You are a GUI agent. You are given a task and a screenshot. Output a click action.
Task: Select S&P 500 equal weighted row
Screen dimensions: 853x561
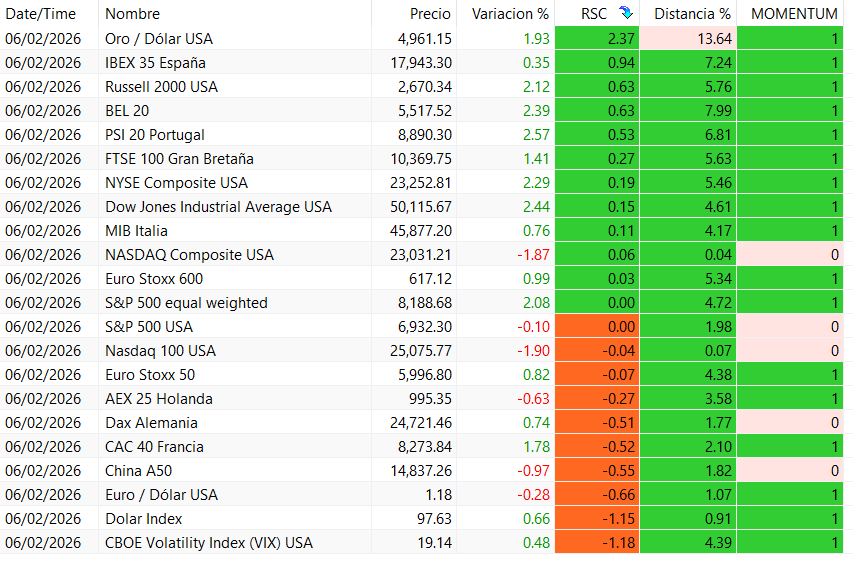click(186, 302)
